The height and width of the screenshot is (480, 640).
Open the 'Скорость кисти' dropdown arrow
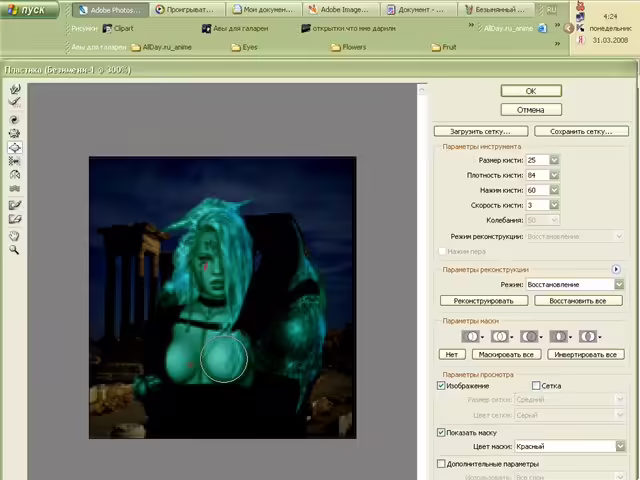(x=554, y=205)
